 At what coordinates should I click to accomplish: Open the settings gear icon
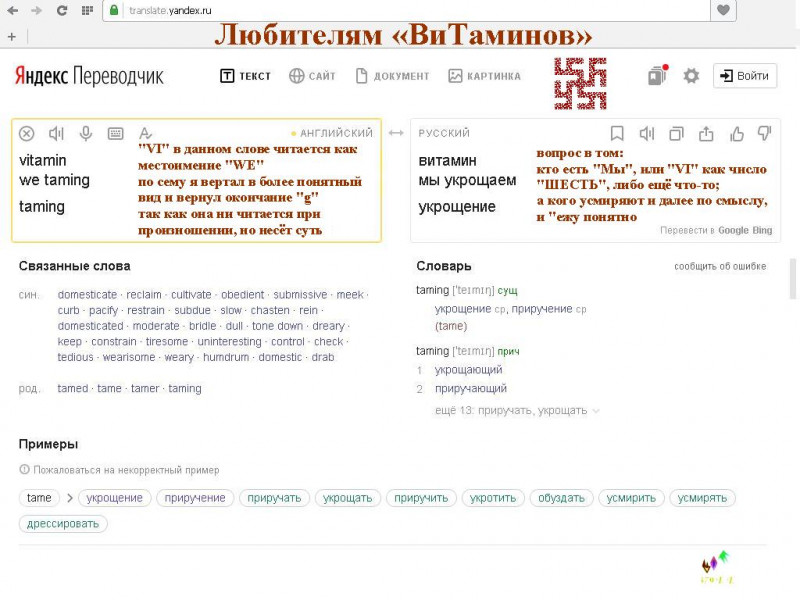click(x=691, y=76)
